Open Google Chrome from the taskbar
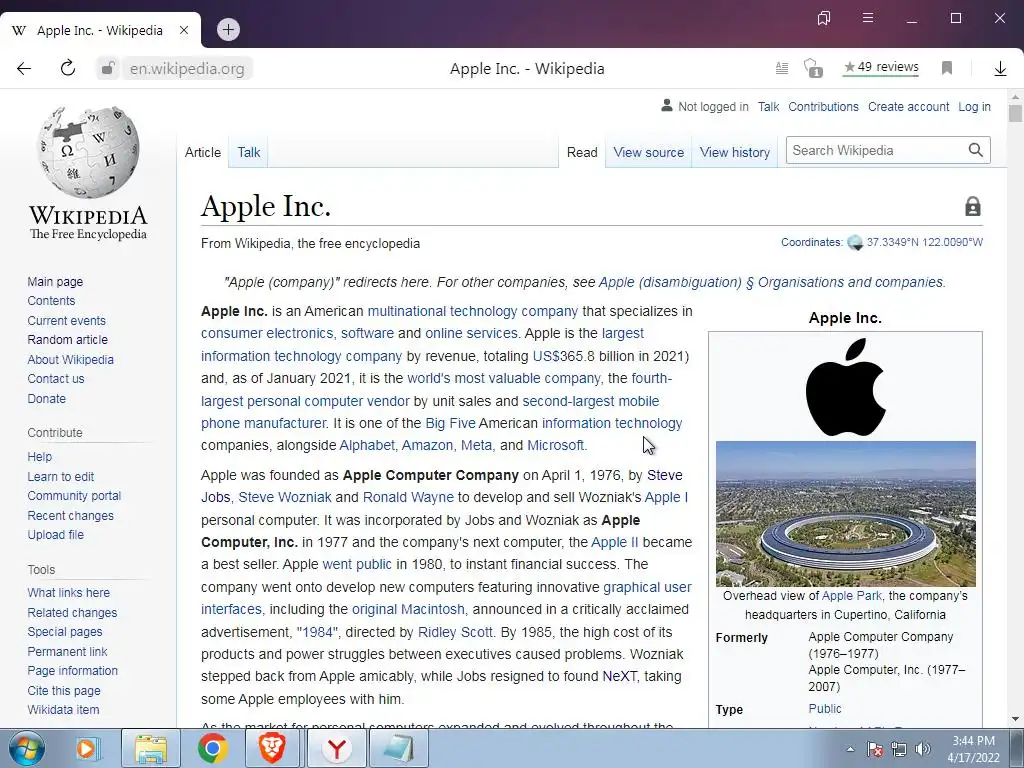Viewport: 1024px width, 768px height. point(212,748)
